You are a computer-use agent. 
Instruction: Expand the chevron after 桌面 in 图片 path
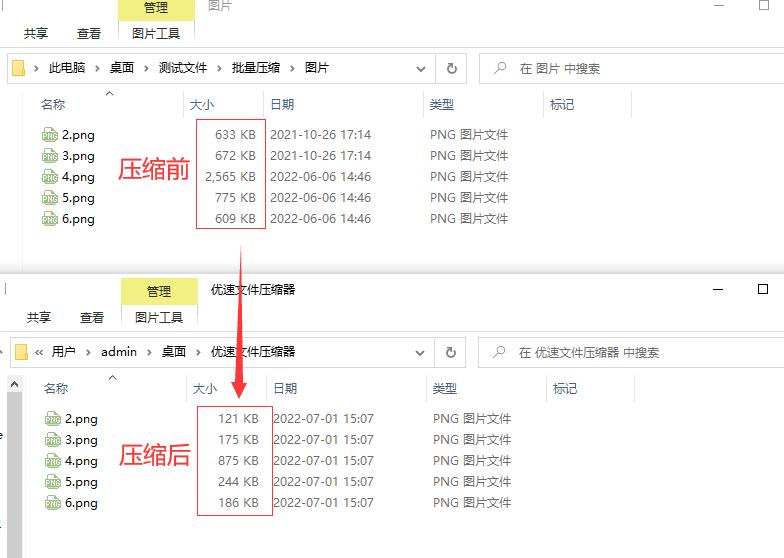[146, 68]
